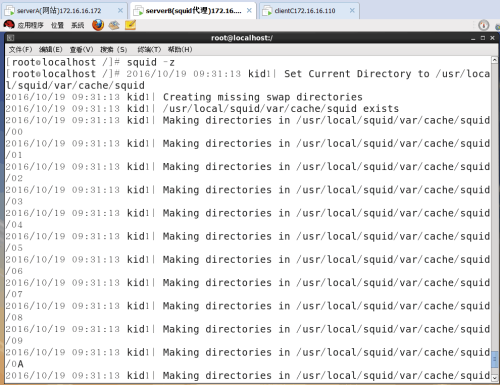
Task: Select the serverB squid proxy tab
Action: tap(193, 11)
